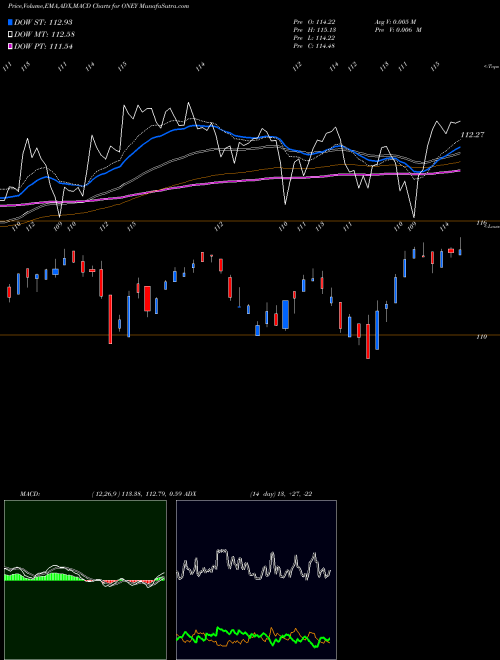Image resolution: width=500 pixels, height=660 pixels.
Task: Click the 'Avg V: 0.005 M' value
Action: (395, 22)
